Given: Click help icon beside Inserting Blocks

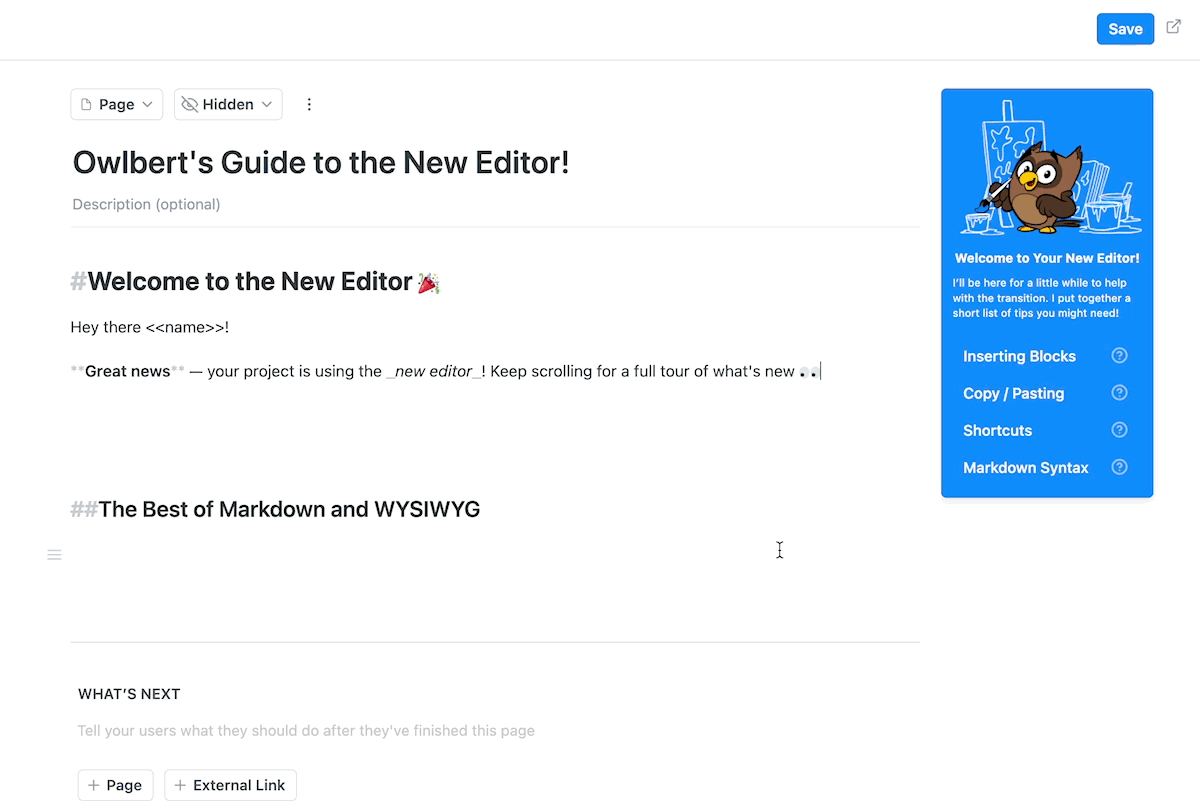Looking at the screenshot, I should point(1120,356).
